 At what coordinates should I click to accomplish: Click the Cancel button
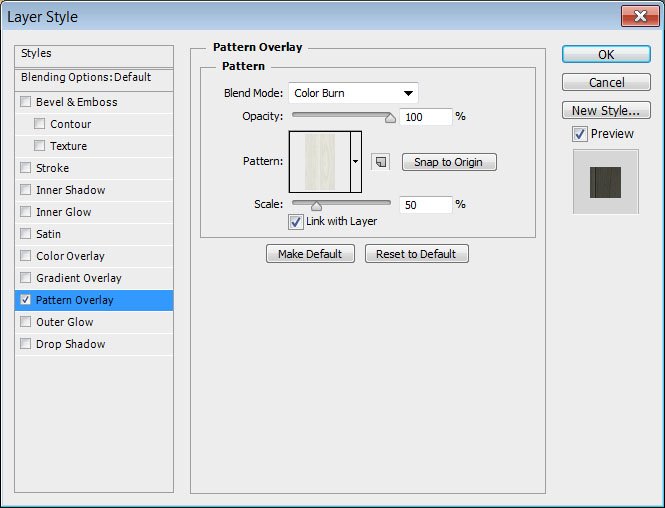tap(606, 82)
